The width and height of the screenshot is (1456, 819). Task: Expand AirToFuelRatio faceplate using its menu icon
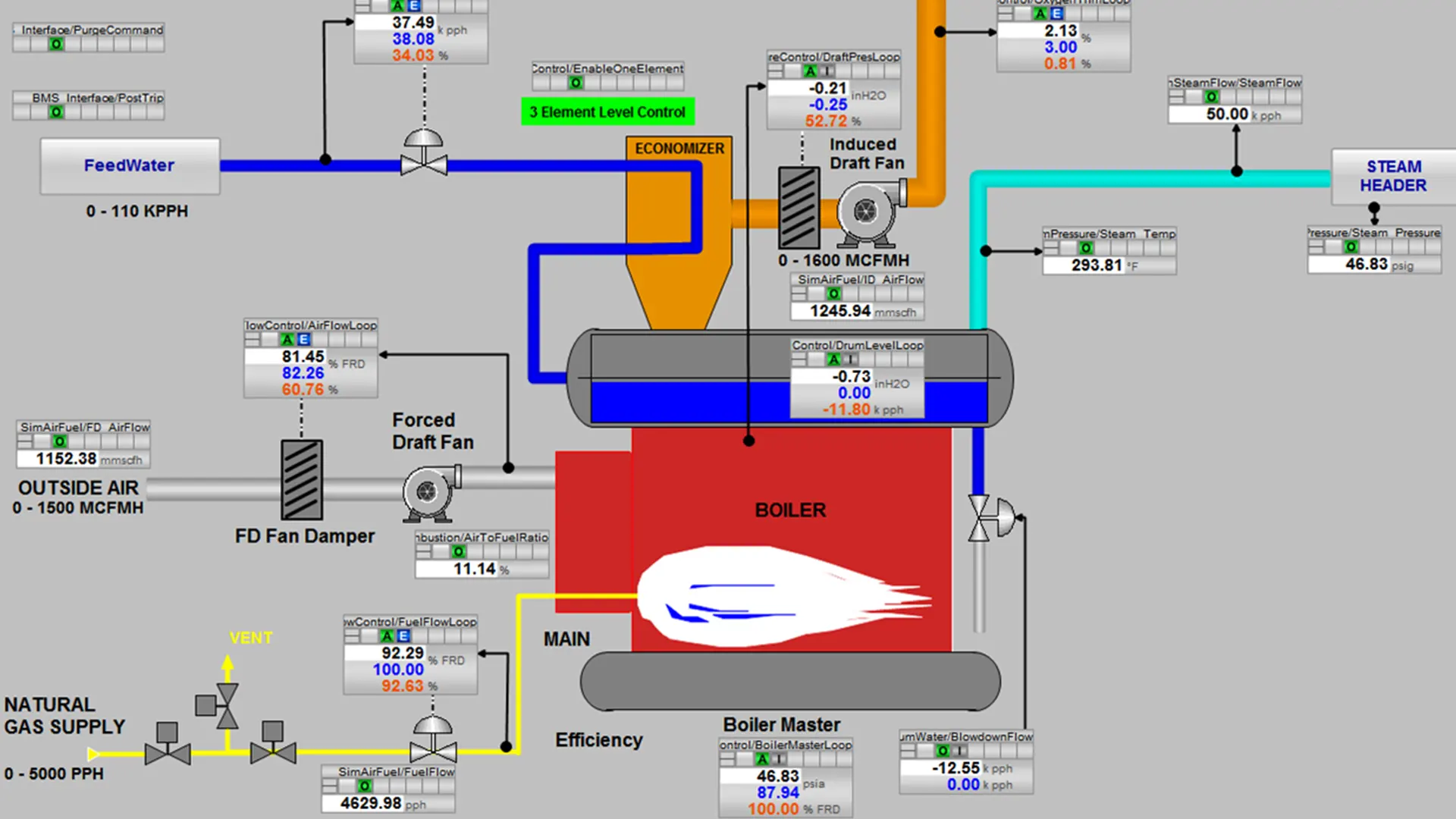pyautogui.click(x=423, y=551)
